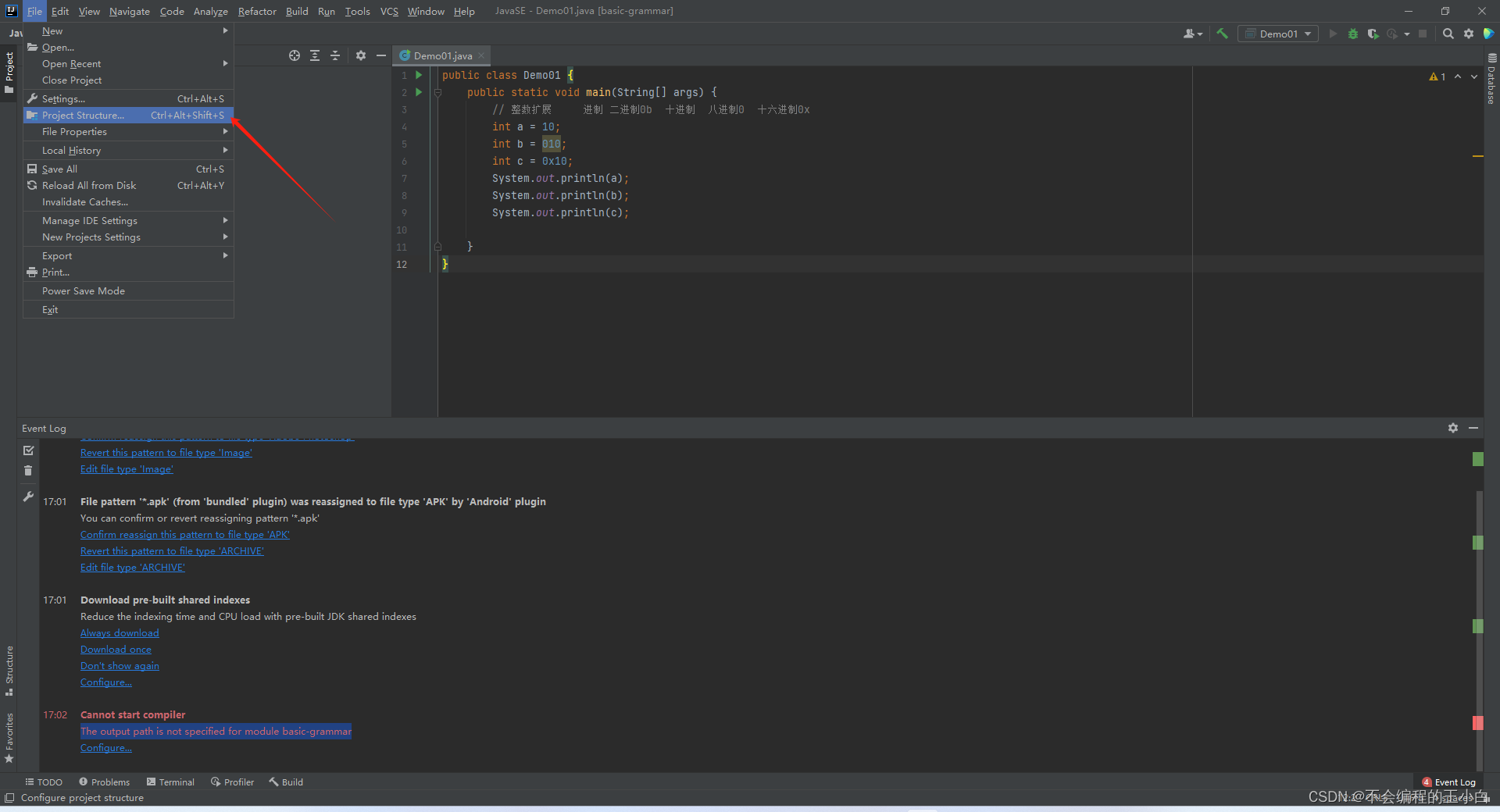The width and height of the screenshot is (1500, 812).
Task: Click the Event Log status bar button
Action: (1449, 782)
